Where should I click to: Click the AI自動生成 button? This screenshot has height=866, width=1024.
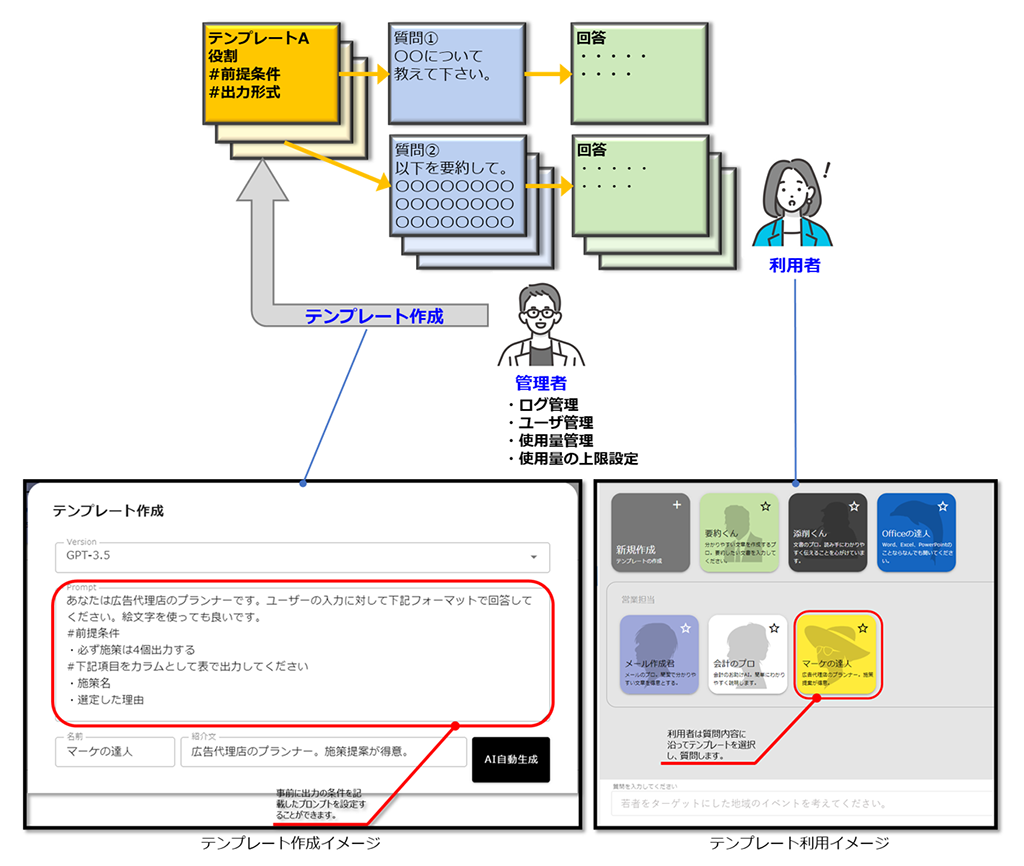coord(511,760)
